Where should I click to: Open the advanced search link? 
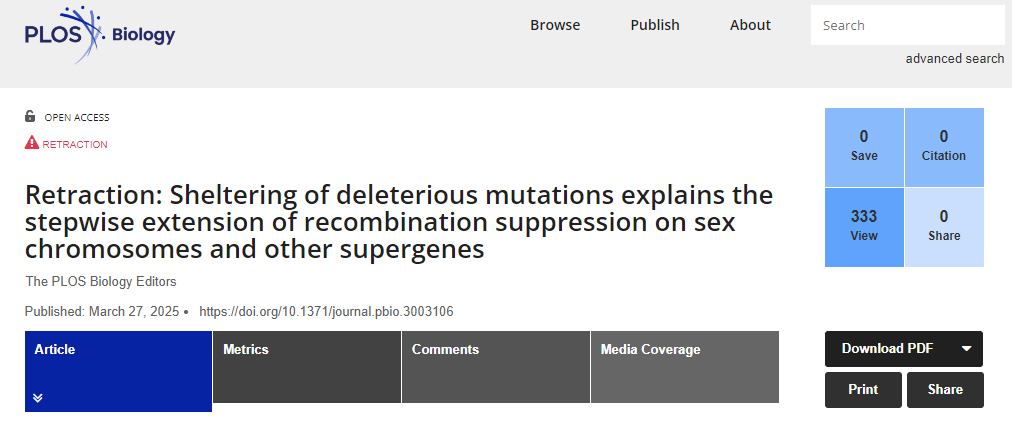coord(955,59)
